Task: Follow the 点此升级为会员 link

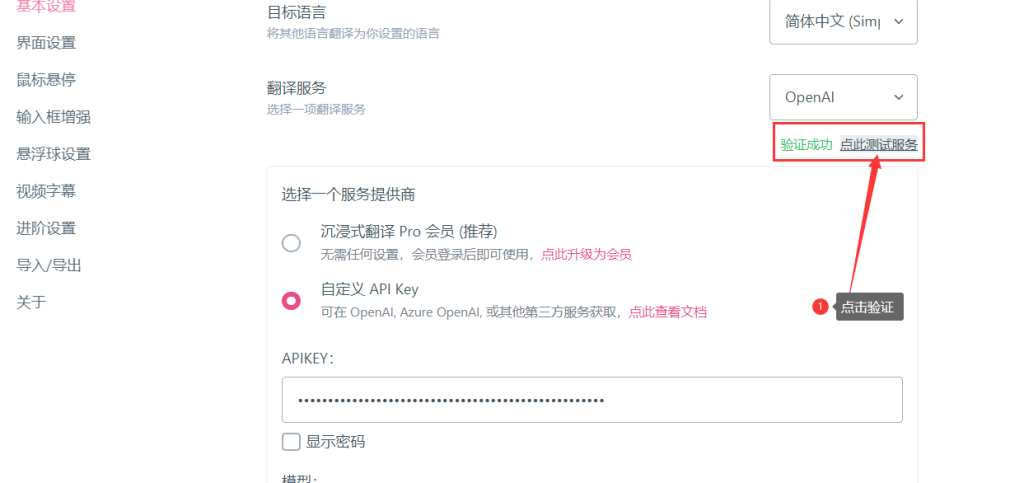Action: (586, 255)
